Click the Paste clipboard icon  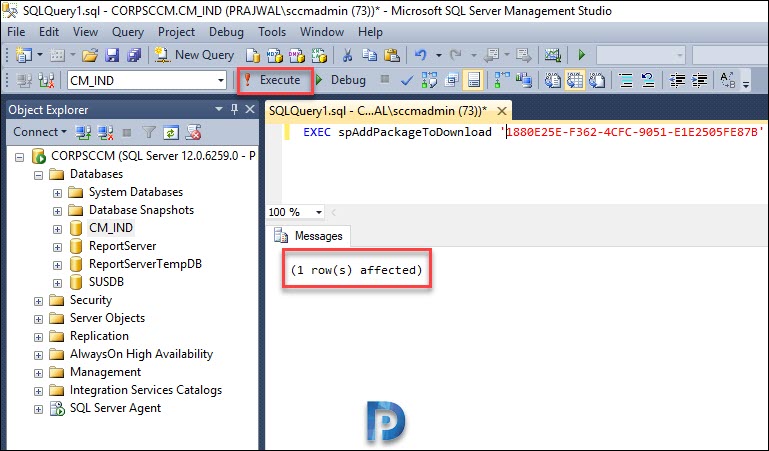pyautogui.click(x=392, y=55)
